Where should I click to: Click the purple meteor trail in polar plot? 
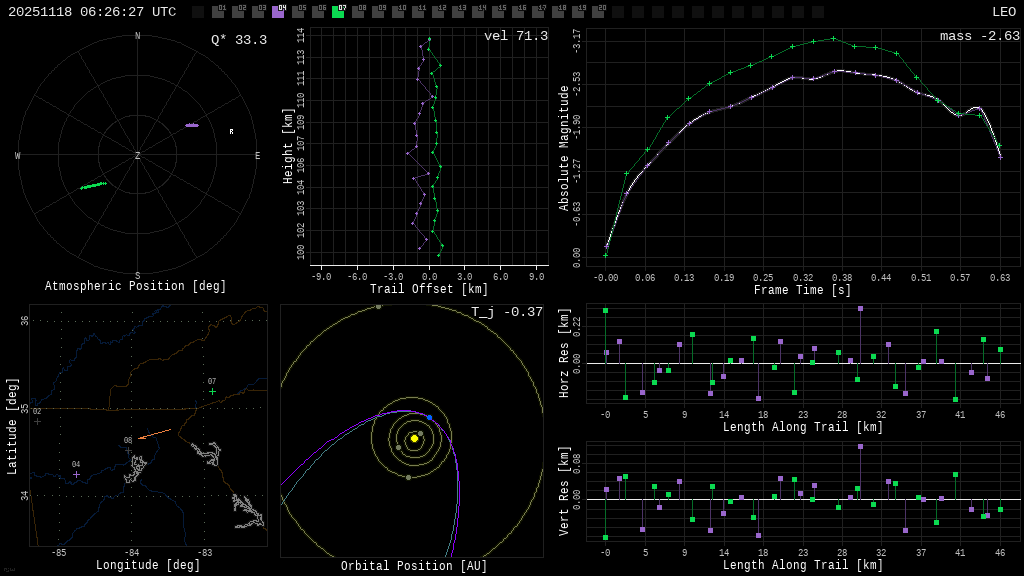point(191,125)
